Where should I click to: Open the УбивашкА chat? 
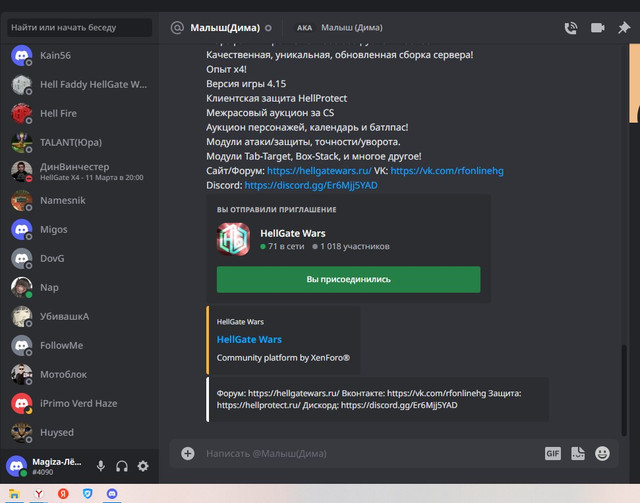80,316
